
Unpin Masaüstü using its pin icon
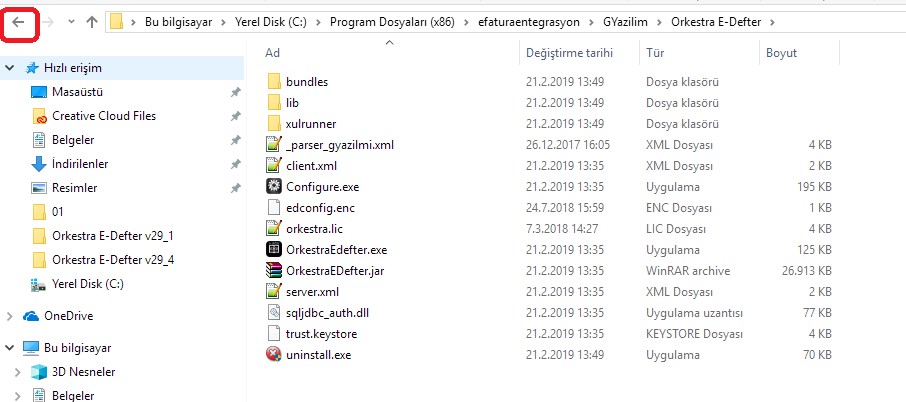[x=235, y=92]
